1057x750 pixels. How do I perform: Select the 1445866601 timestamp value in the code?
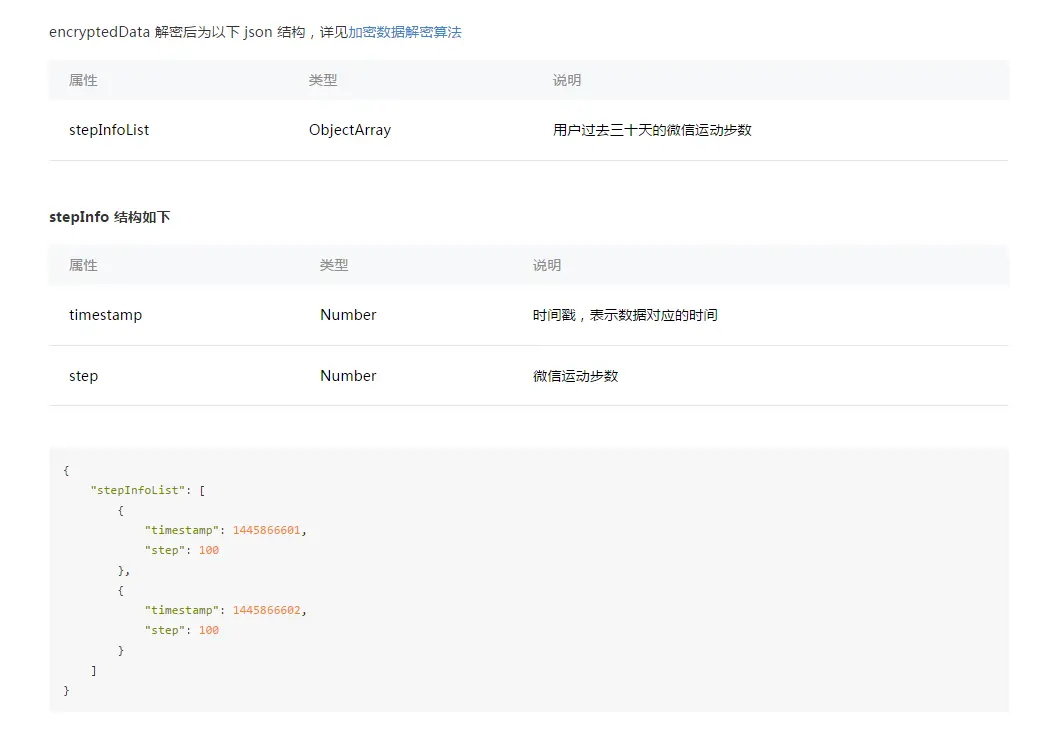point(267,530)
